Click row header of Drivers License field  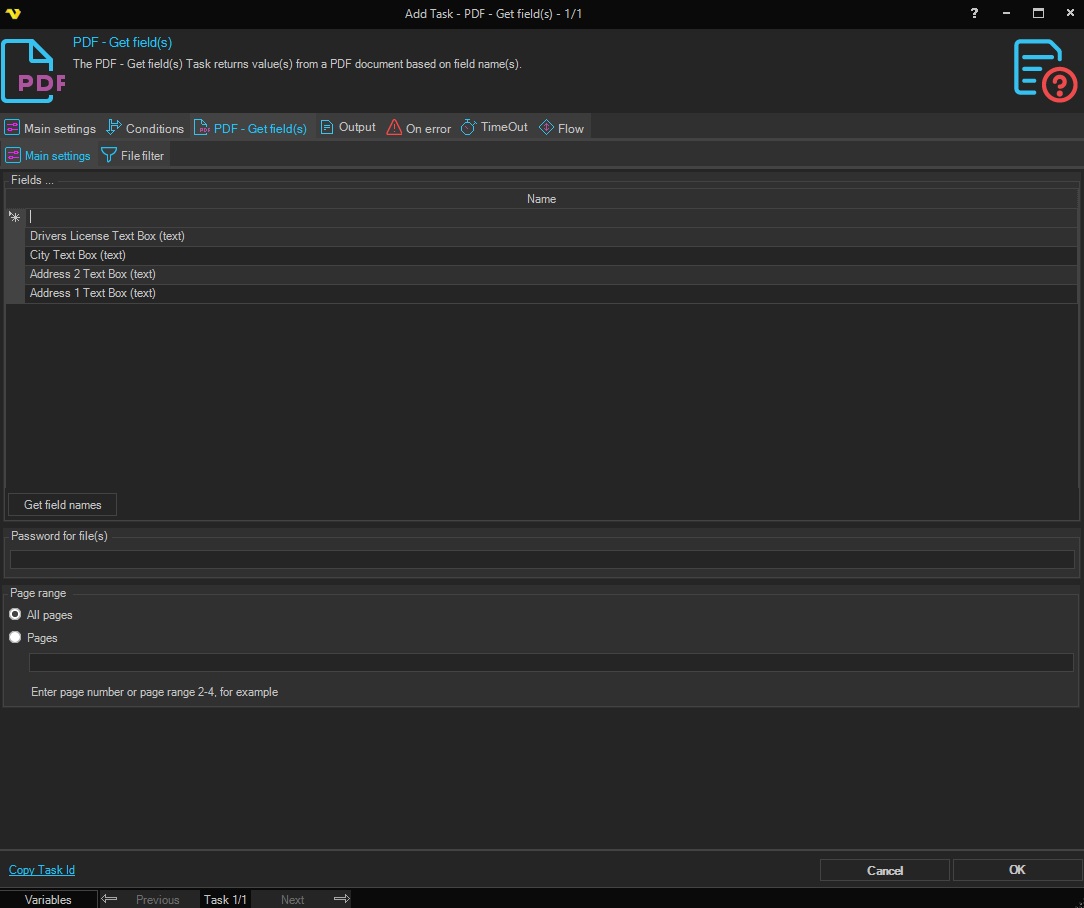15,237
